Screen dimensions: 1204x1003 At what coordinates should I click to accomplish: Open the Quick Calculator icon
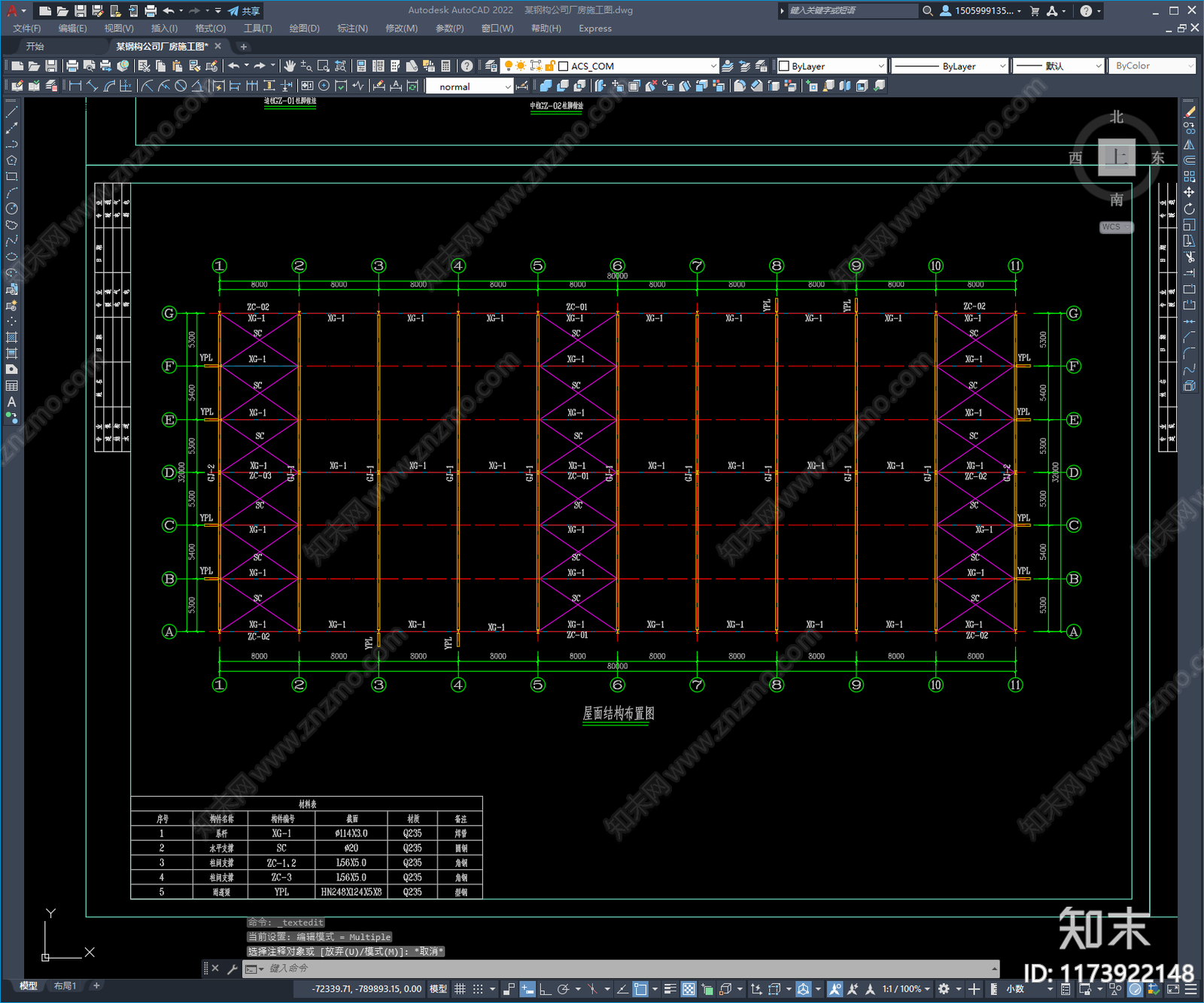click(445, 66)
